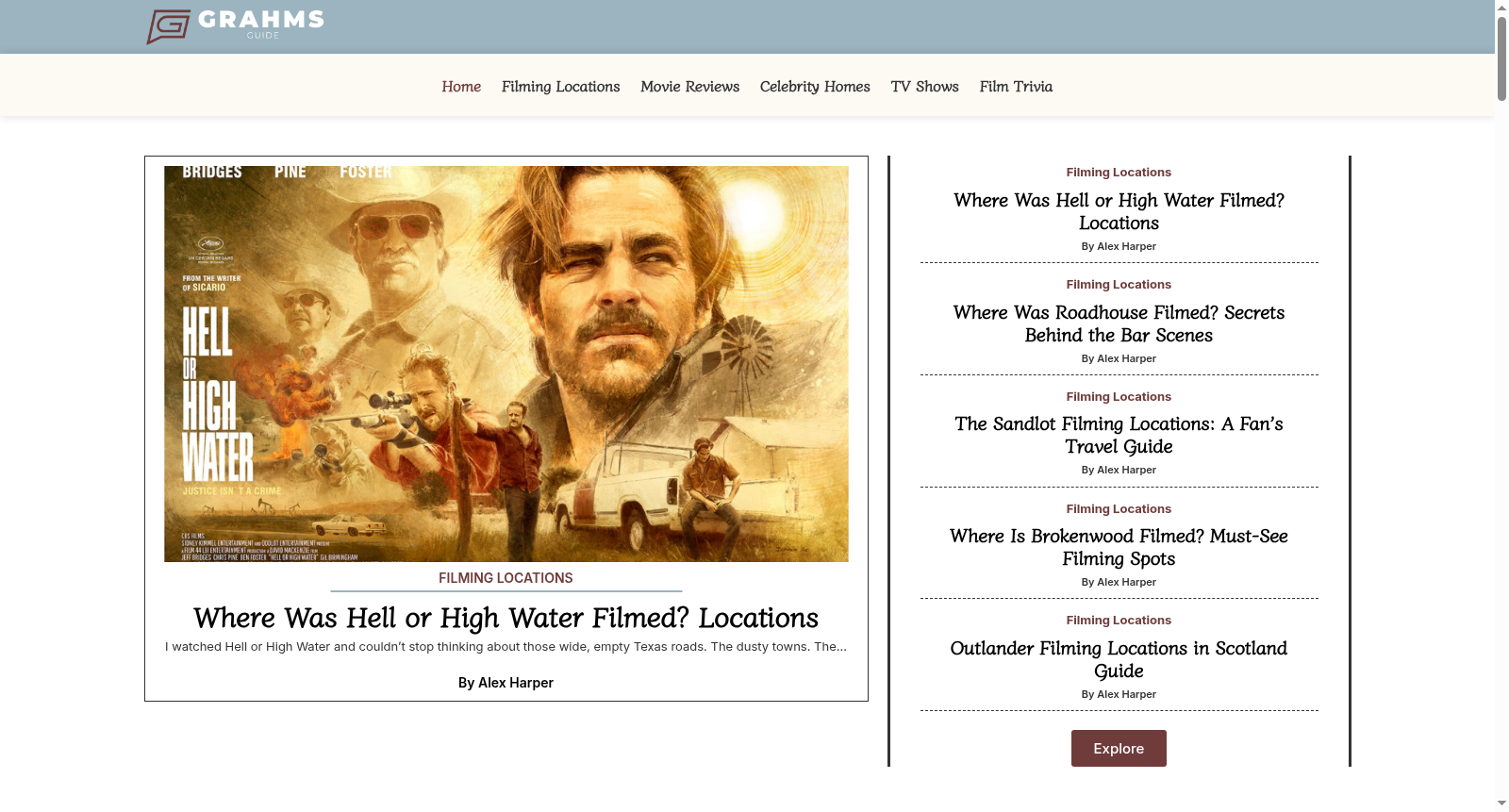This screenshot has width=1509, height=812.
Task: Navigate to TV Shows
Action: 925,87
